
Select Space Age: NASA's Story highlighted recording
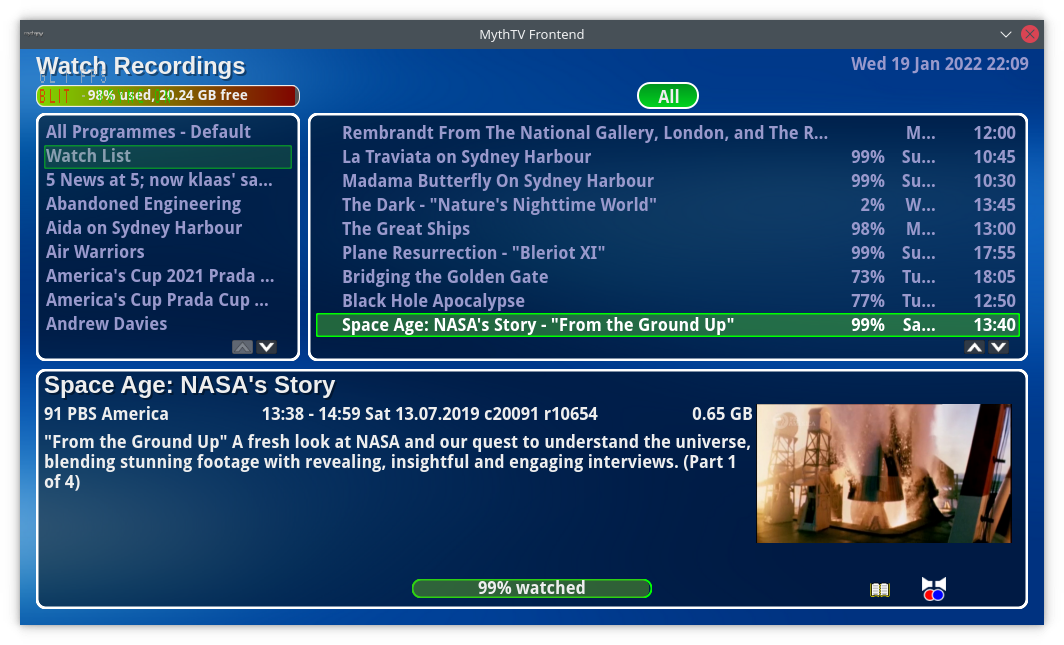pyautogui.click(x=668, y=325)
